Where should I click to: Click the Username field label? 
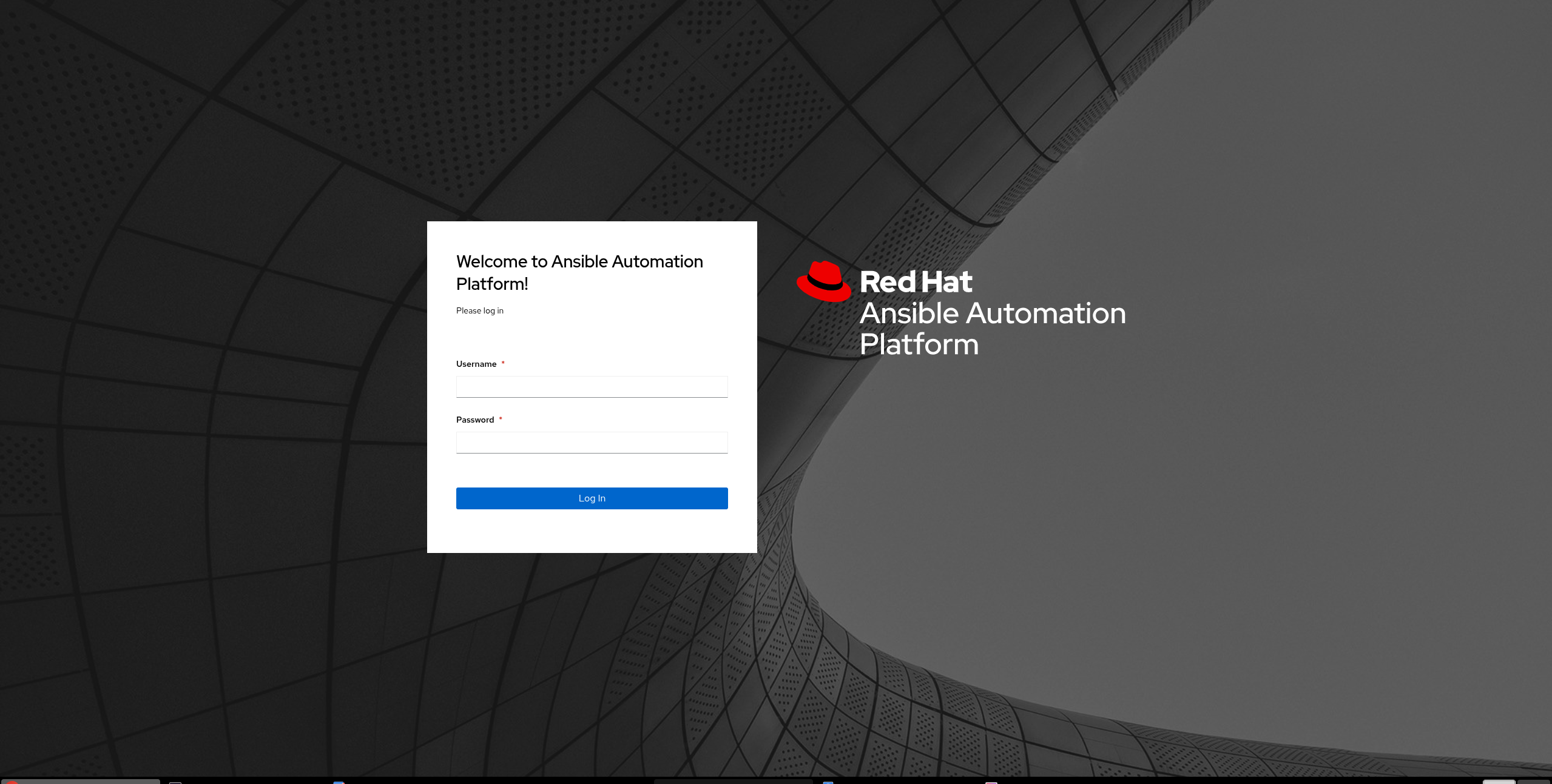tap(476, 364)
